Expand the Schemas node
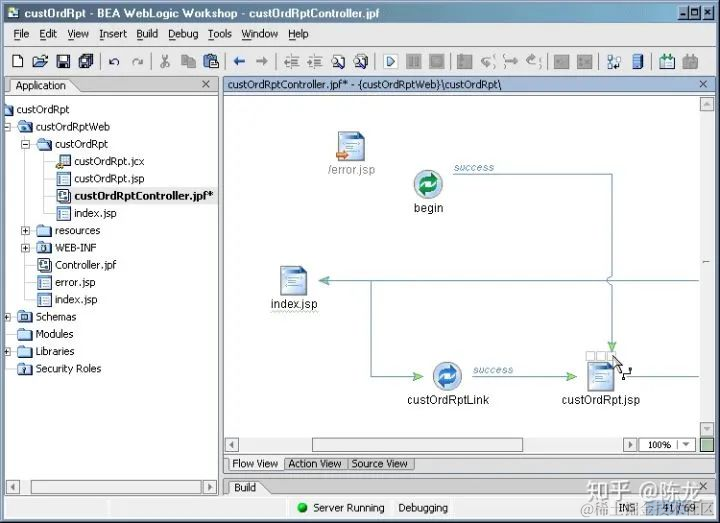The height and width of the screenshot is (523, 720). (x=7, y=317)
